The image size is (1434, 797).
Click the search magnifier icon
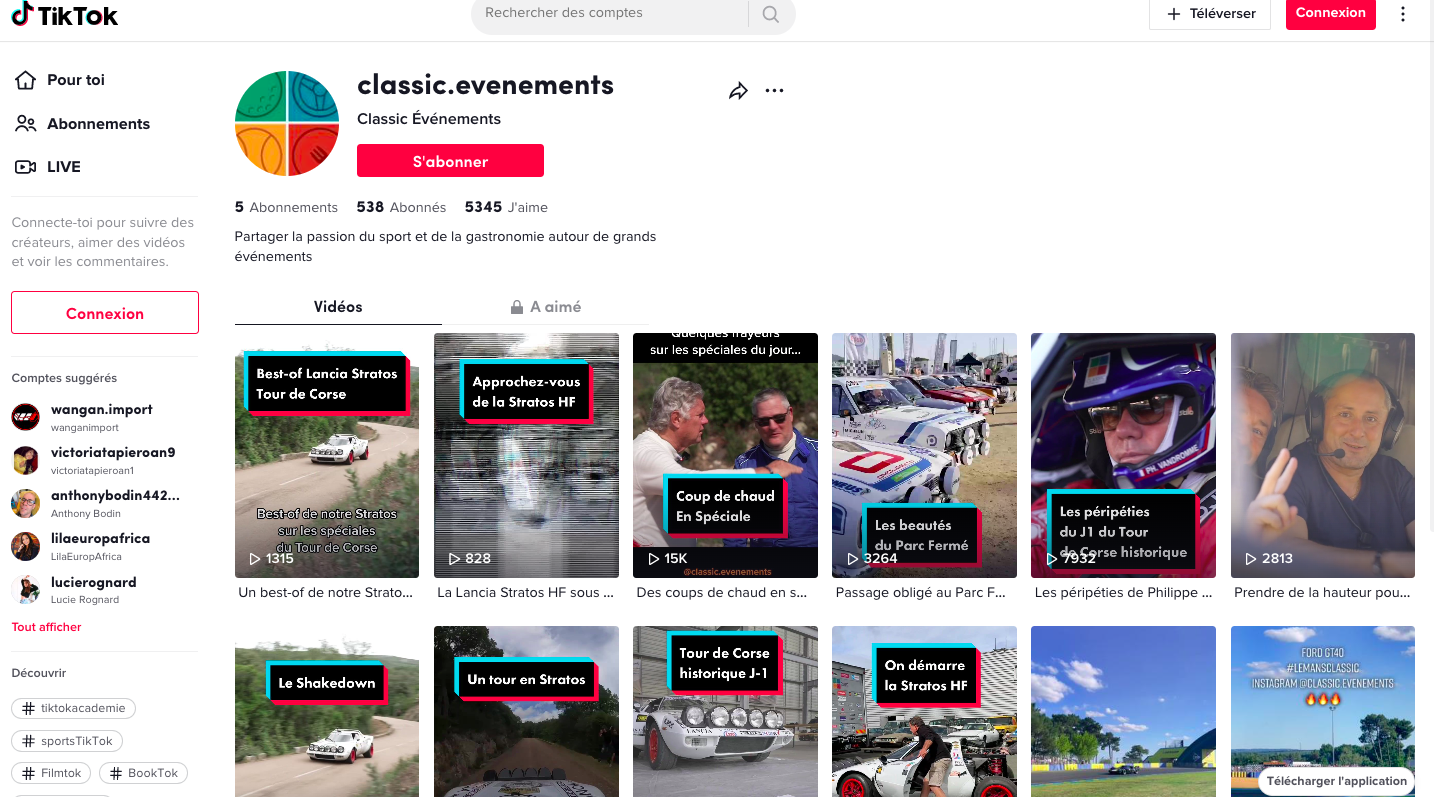click(770, 14)
